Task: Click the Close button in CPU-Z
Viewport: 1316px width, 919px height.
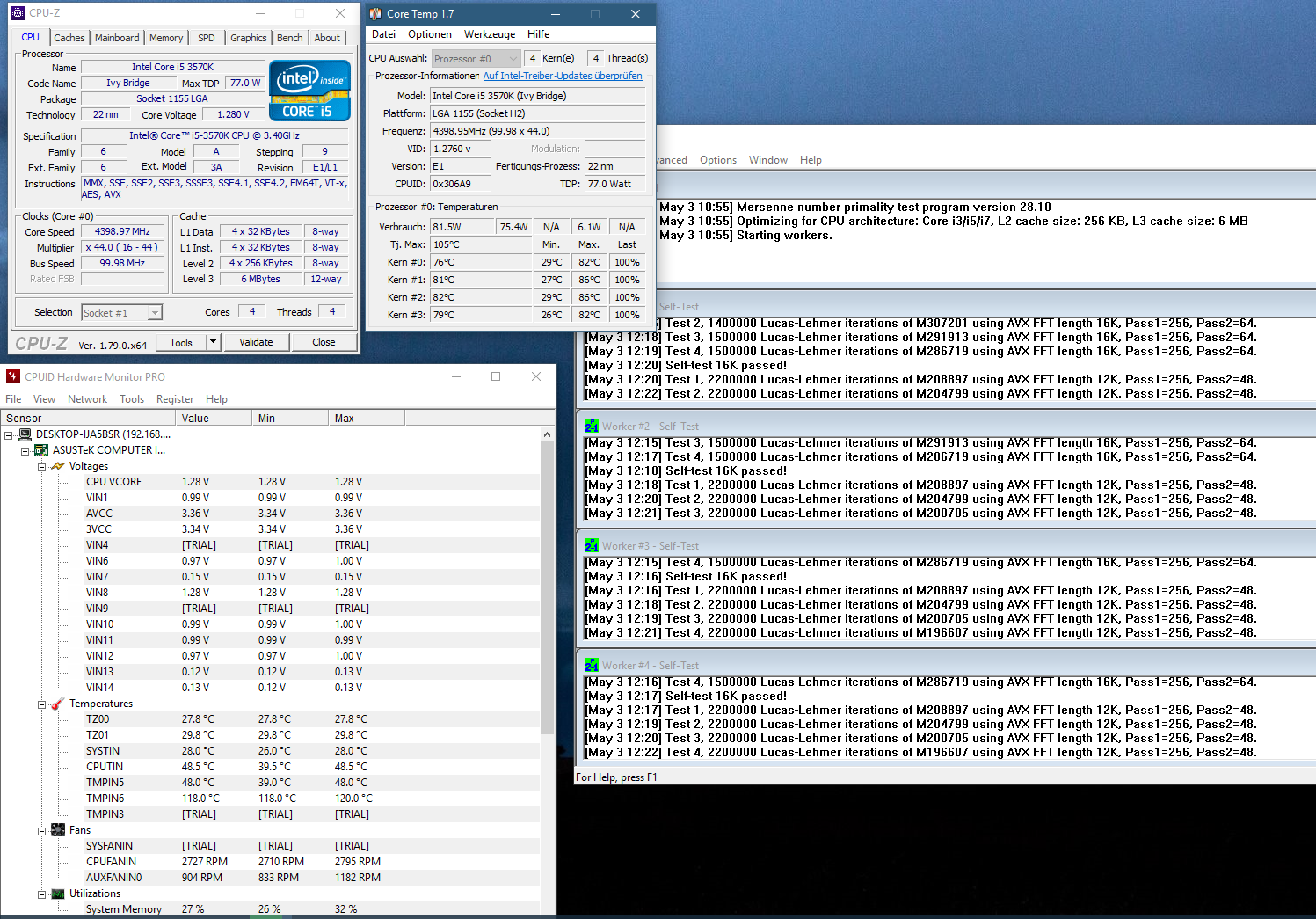Action: point(324,342)
